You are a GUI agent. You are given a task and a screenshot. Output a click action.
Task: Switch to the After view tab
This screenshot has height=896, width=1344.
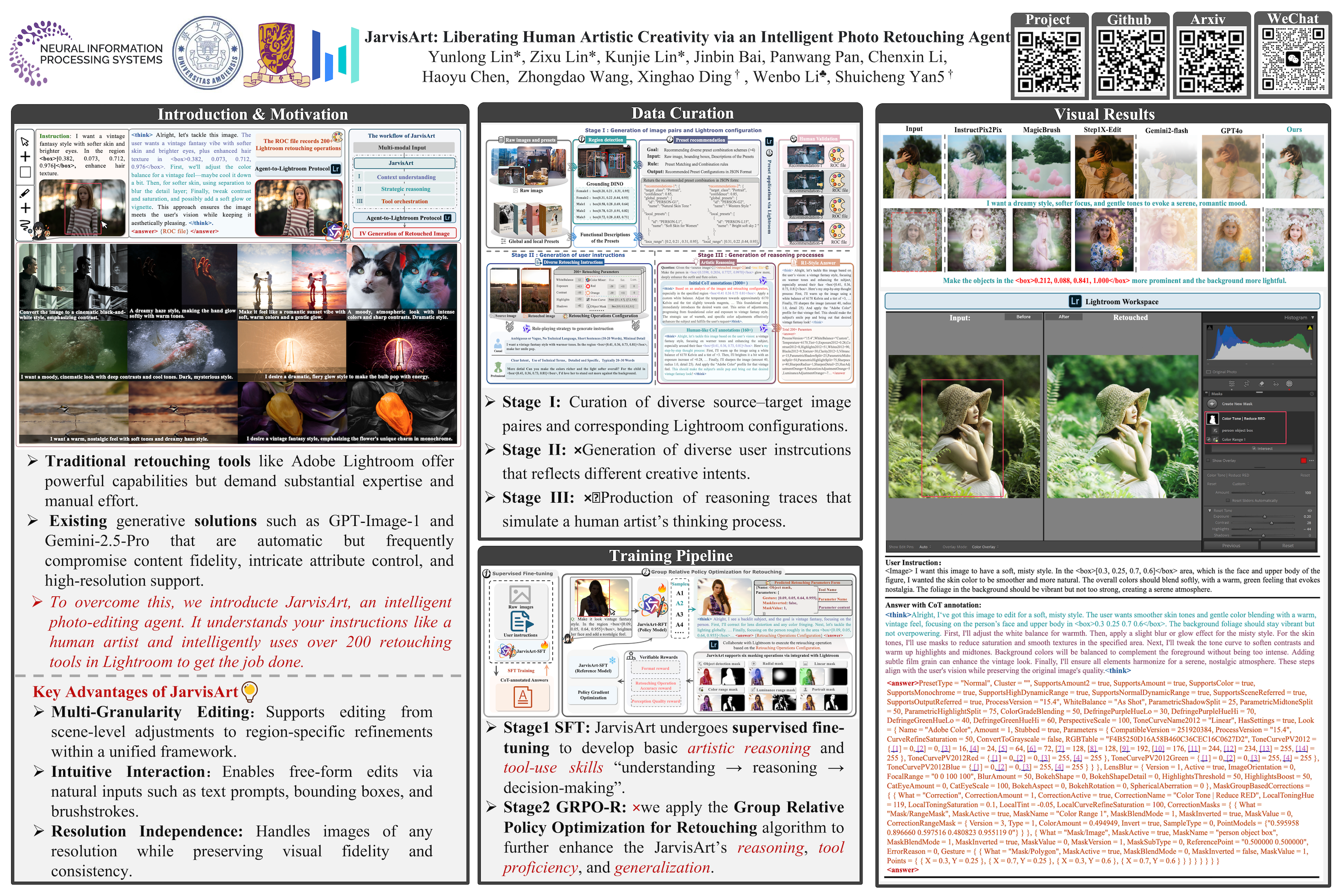point(1064,317)
